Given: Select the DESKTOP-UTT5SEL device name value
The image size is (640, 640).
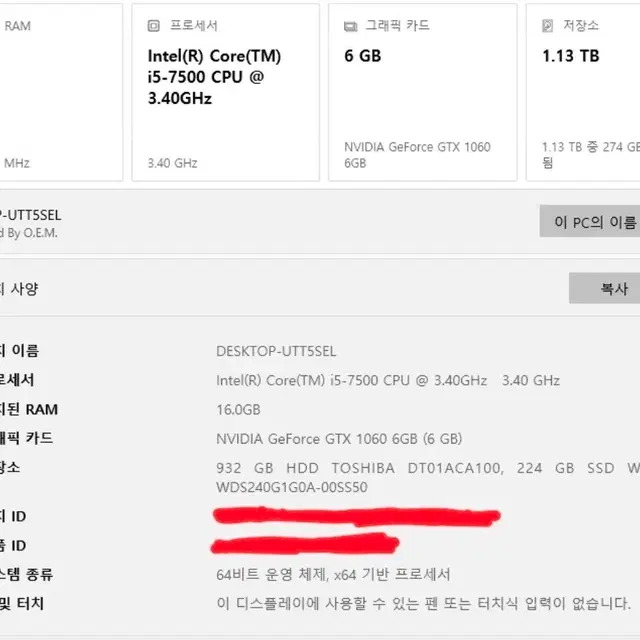Looking at the screenshot, I should (276, 351).
